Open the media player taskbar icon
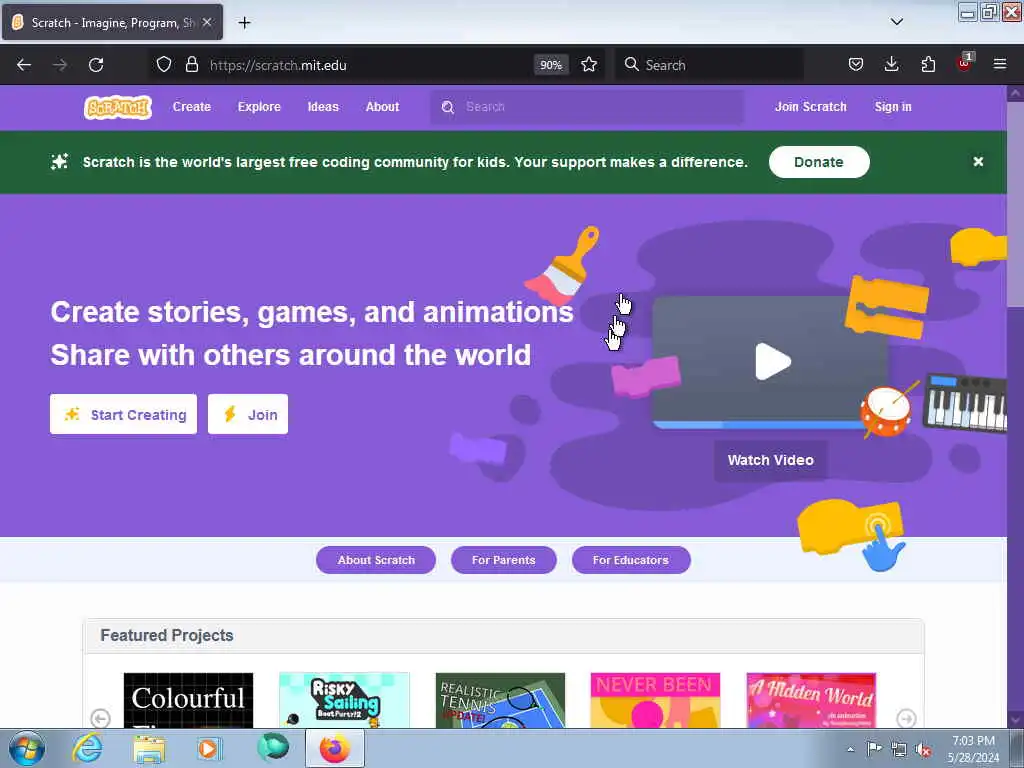 coord(210,748)
